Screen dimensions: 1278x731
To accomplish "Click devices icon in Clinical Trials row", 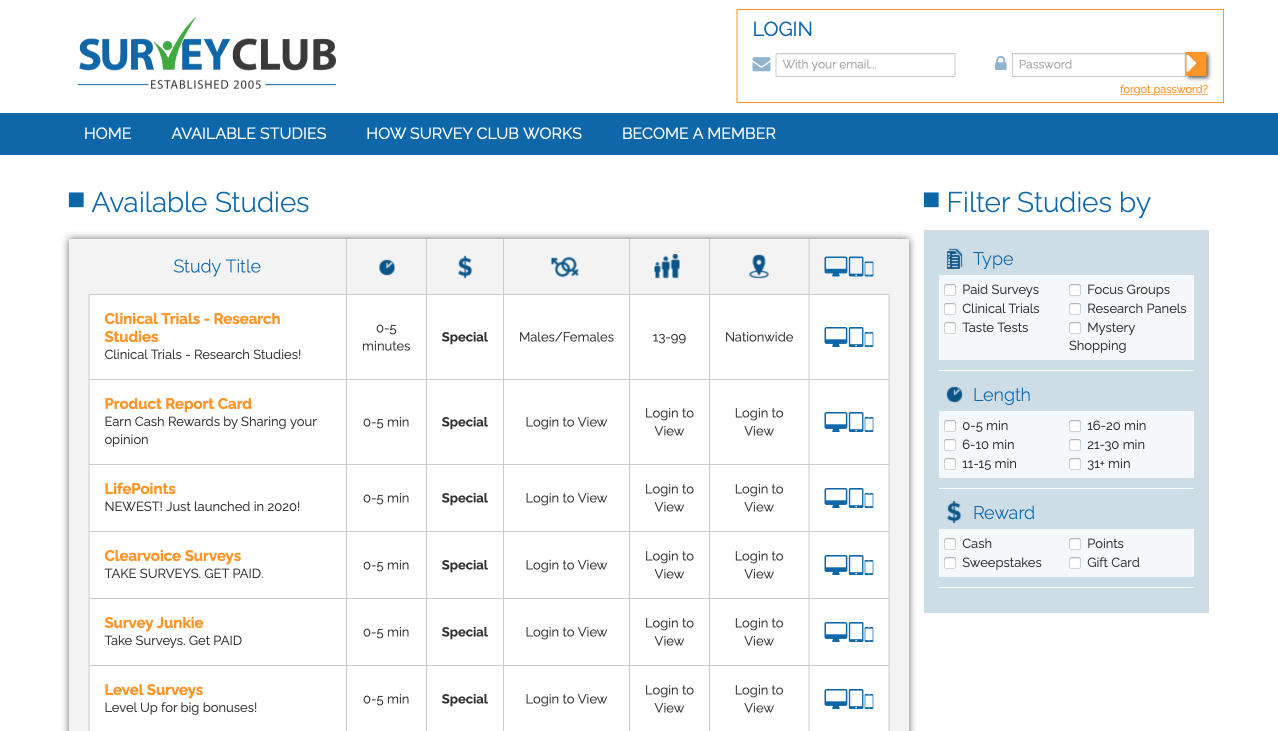I will click(x=849, y=337).
